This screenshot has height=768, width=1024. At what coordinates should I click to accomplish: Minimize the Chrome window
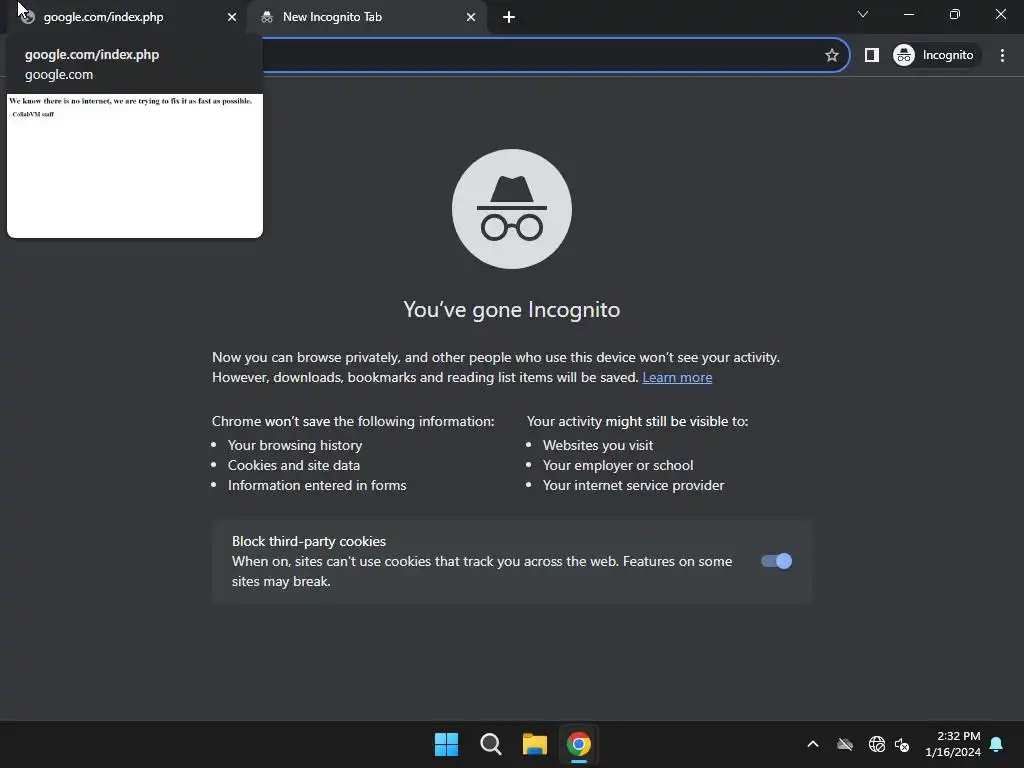click(x=908, y=14)
